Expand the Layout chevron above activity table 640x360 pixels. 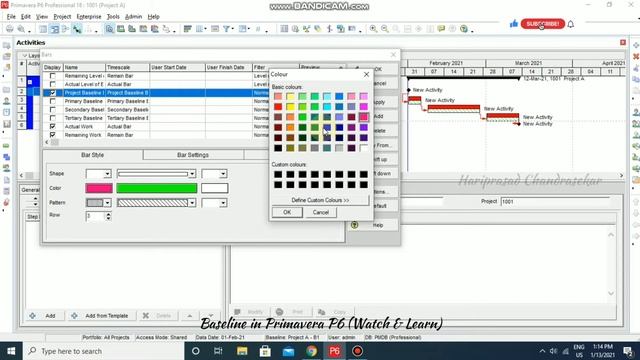point(25,55)
